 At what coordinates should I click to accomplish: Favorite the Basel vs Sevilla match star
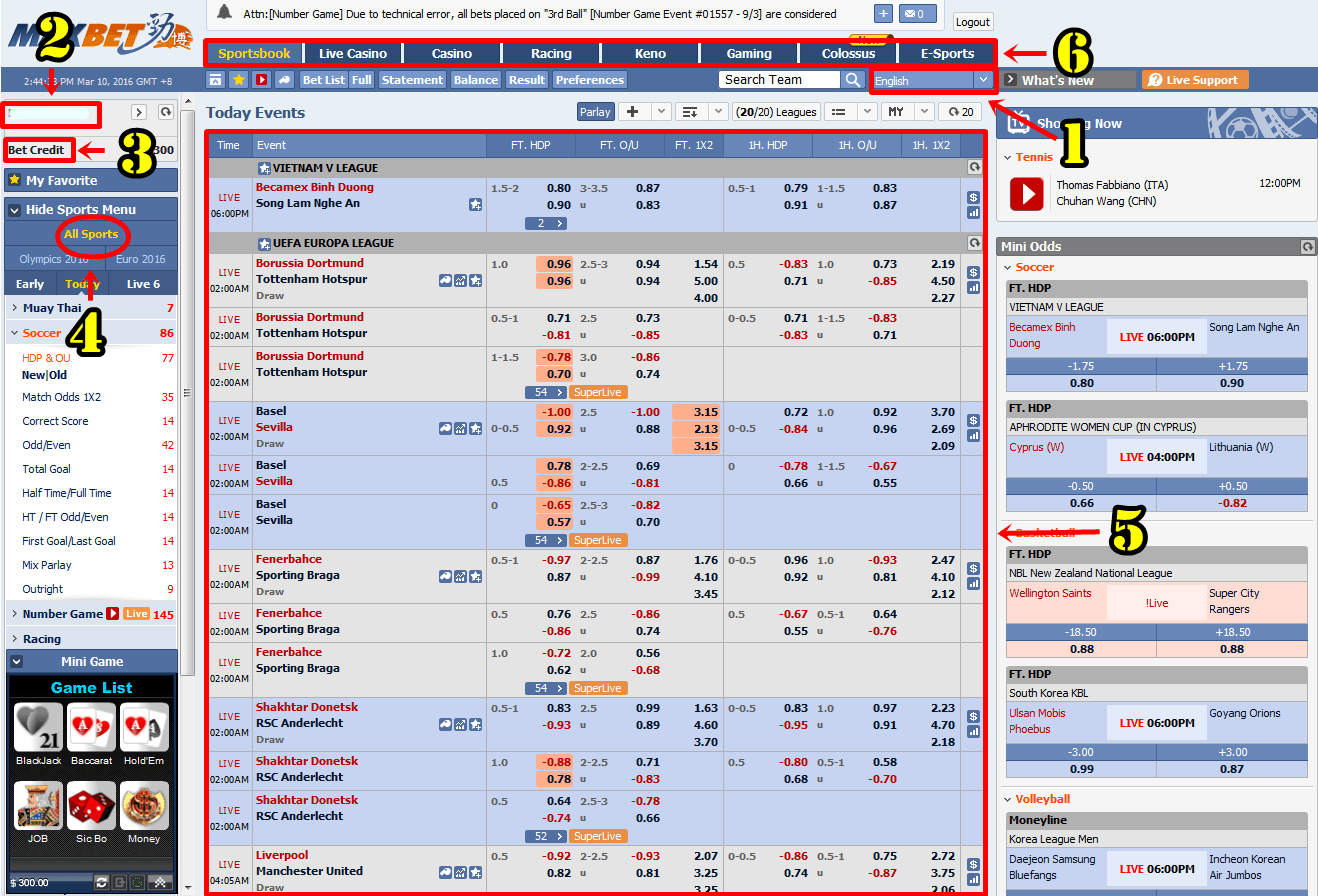click(x=476, y=428)
